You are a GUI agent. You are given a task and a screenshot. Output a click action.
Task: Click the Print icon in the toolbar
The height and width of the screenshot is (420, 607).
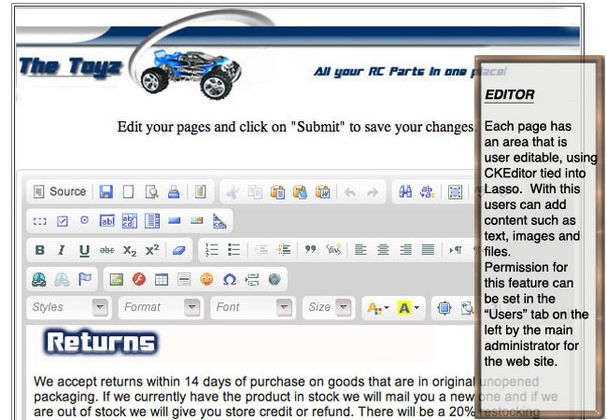pyautogui.click(x=173, y=192)
